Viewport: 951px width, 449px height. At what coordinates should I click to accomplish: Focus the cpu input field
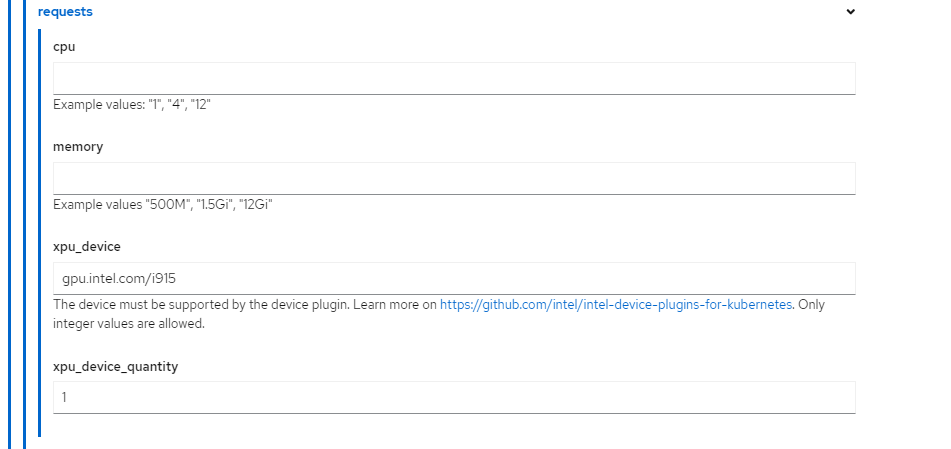tap(454, 78)
